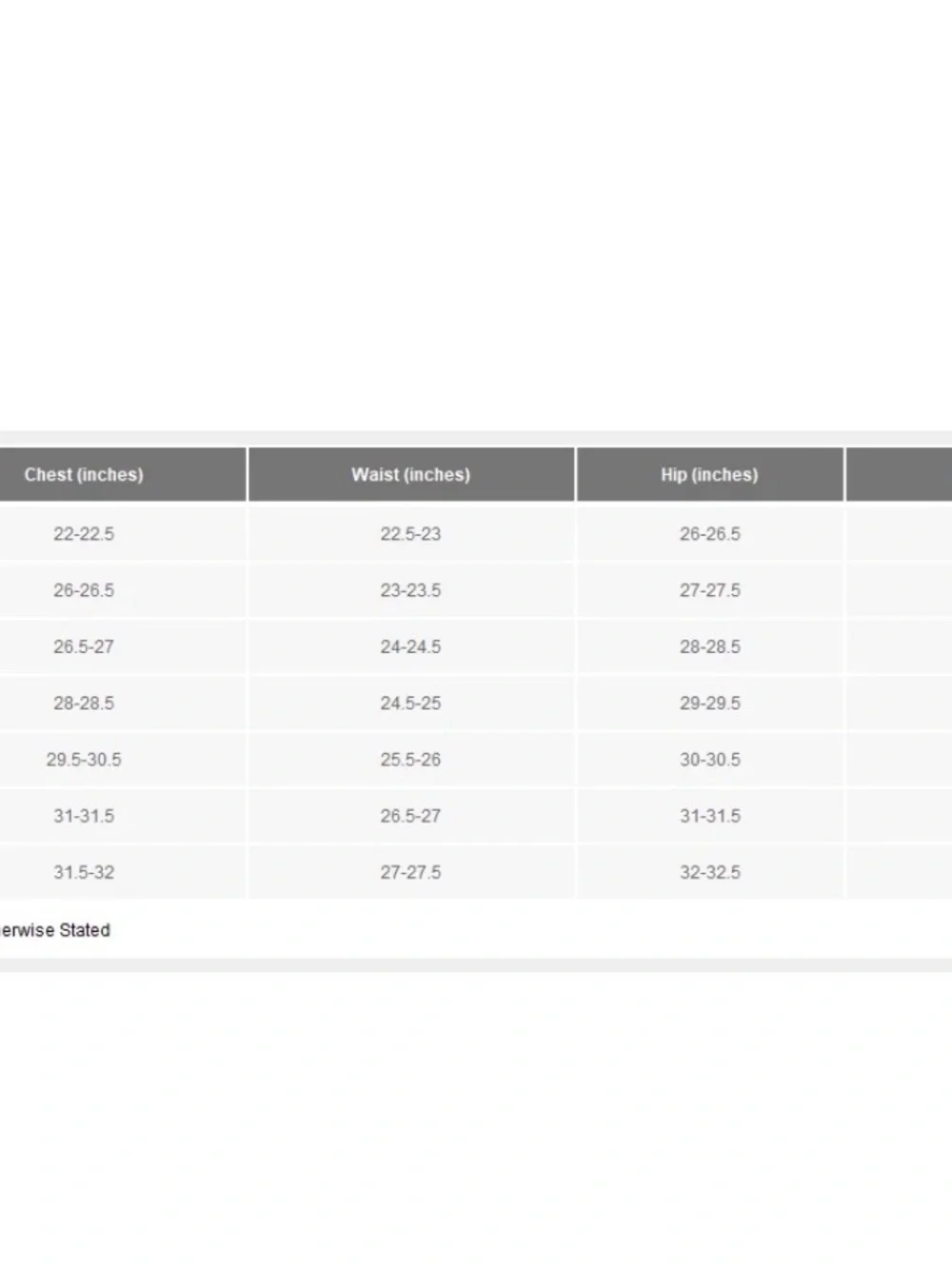Click hip cell reading 27-27.5
This screenshot has height=1269, width=952.
tap(710, 590)
